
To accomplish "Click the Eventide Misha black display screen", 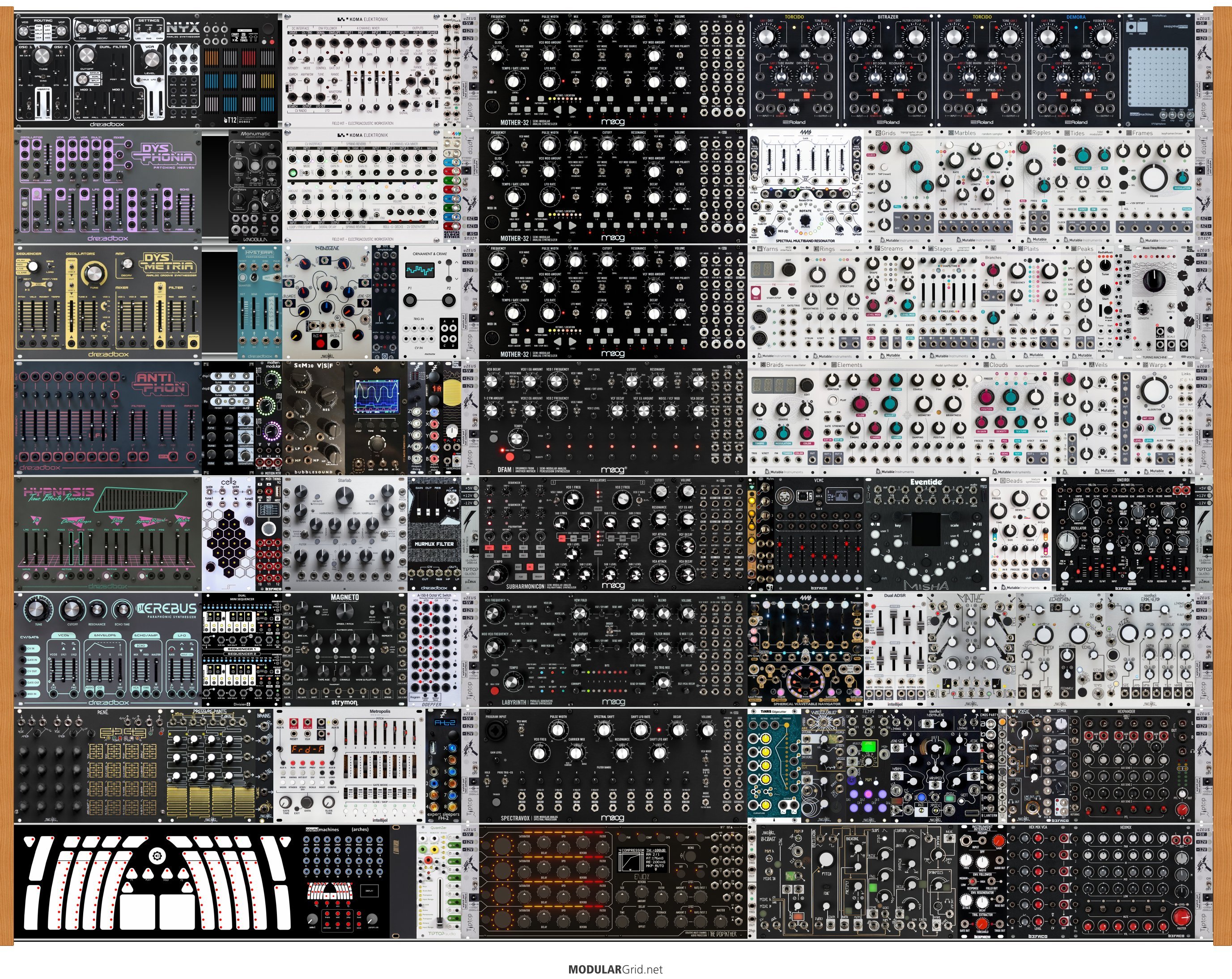I will [x=926, y=529].
